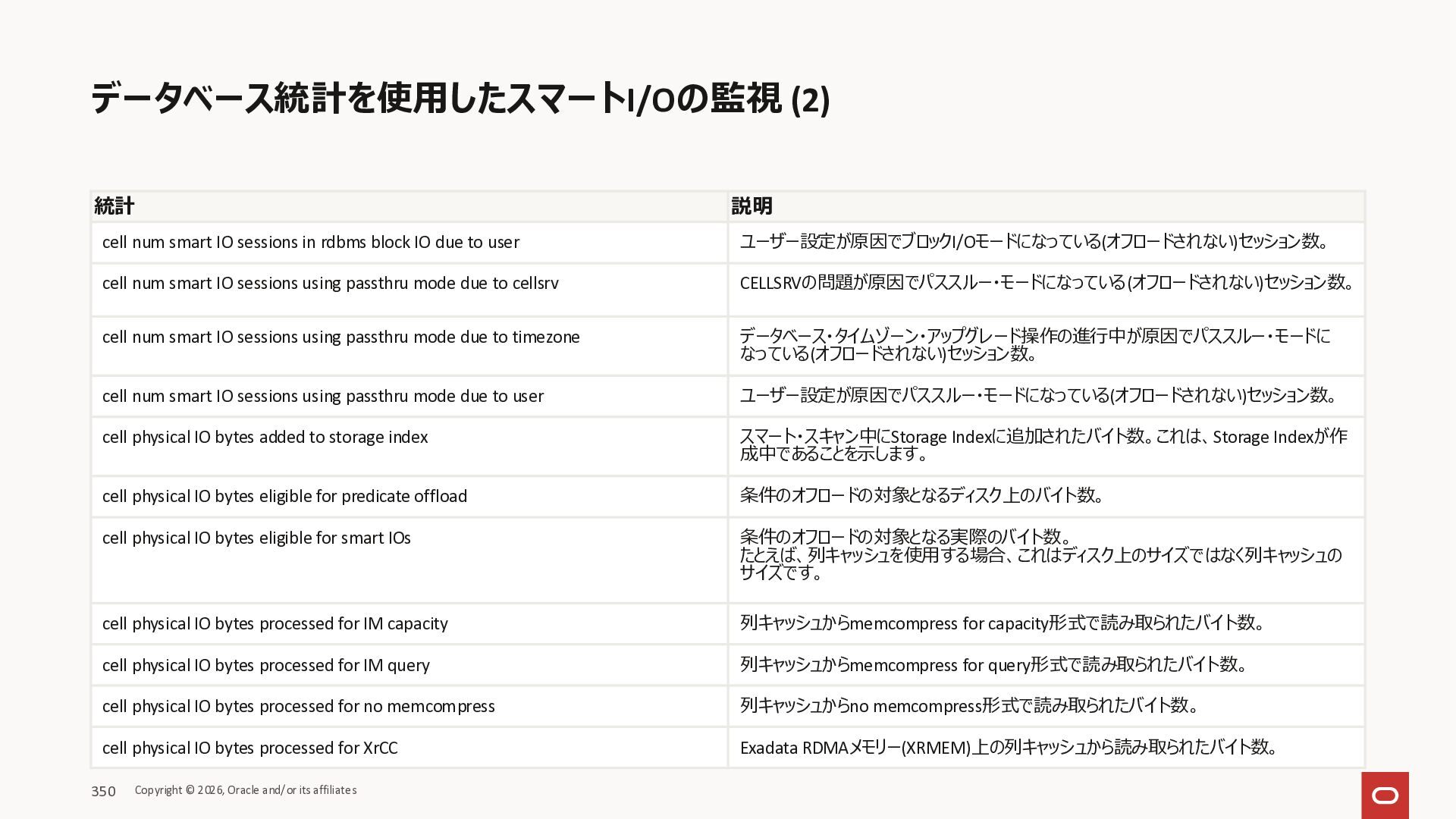Image resolution: width=1456 pixels, height=819 pixels.
Task: Click the 'rdbms block IO due to user' cell
Action: click(311, 243)
